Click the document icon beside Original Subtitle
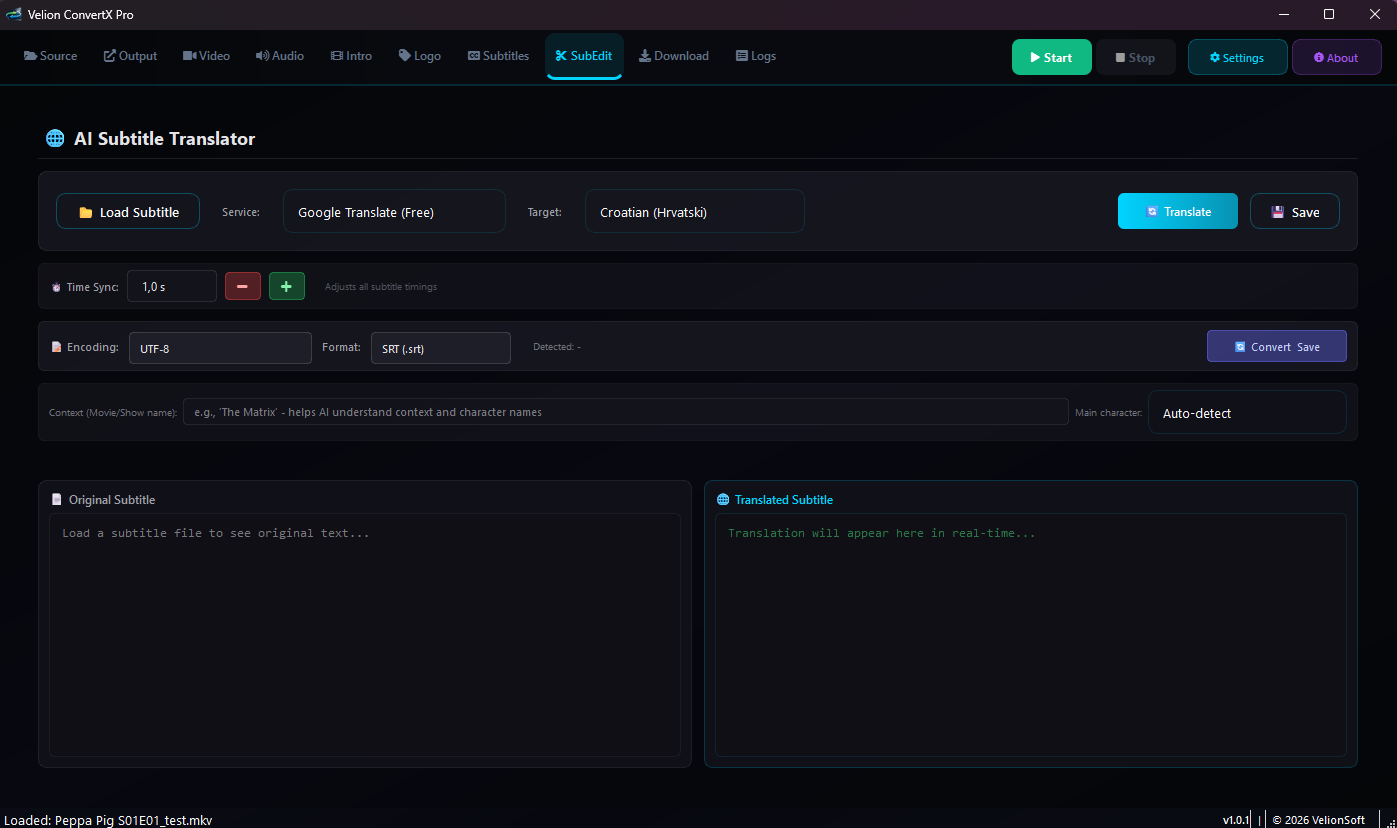The image size is (1397, 828). point(56,499)
